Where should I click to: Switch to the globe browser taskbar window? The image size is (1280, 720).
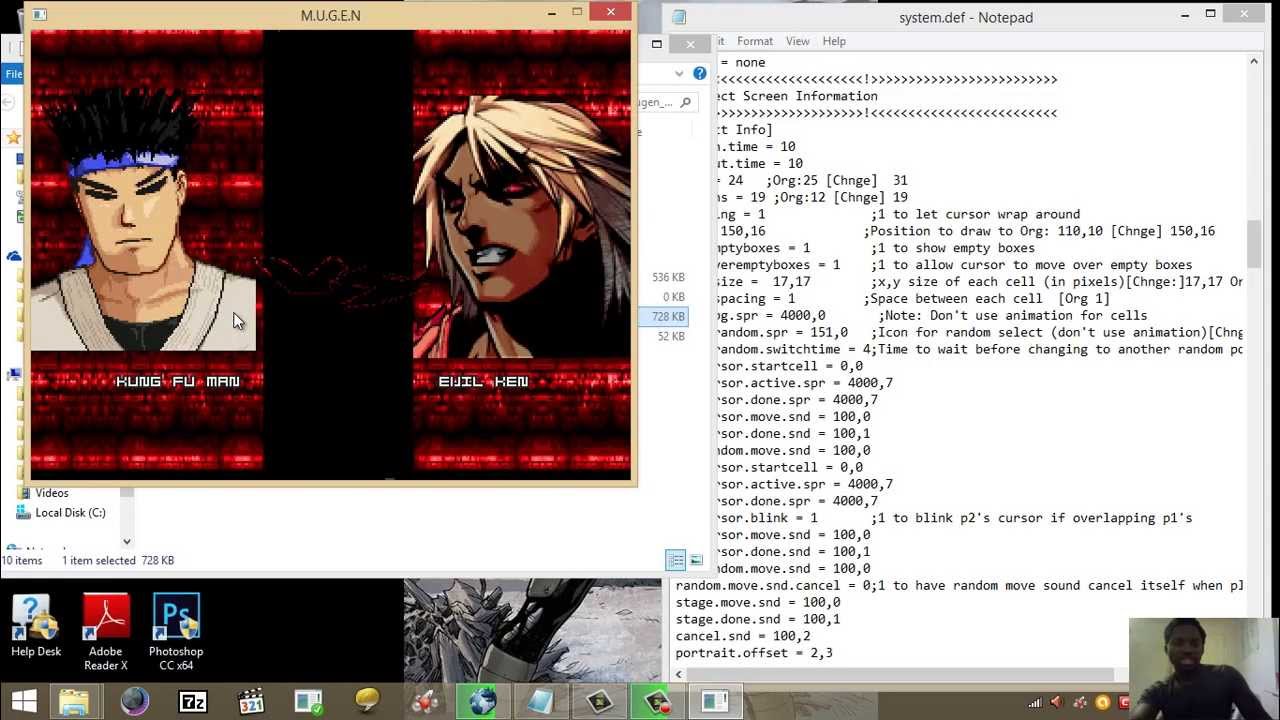click(483, 702)
